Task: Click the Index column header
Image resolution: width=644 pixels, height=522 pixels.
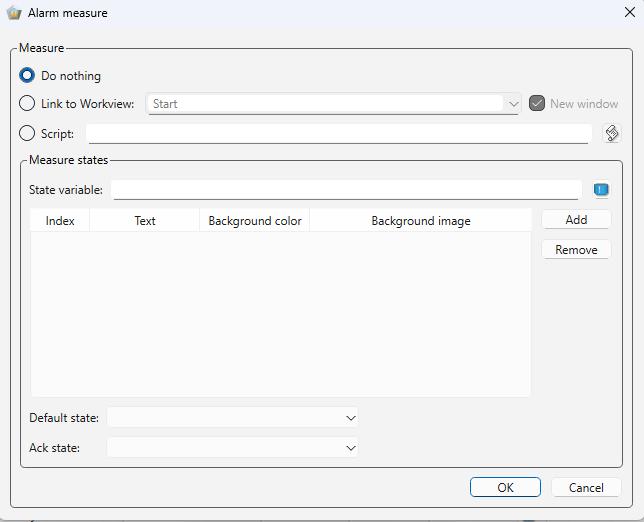Action: tap(60, 221)
